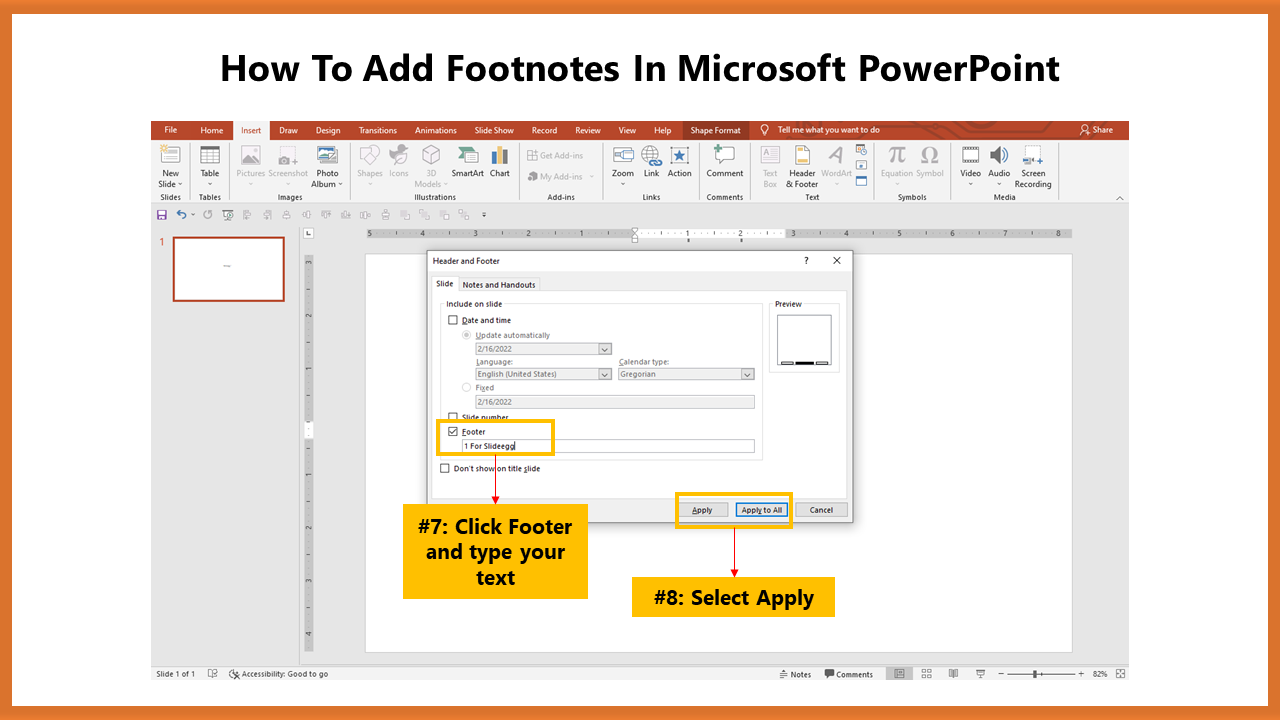Click Cancel in the dialog

point(822,510)
